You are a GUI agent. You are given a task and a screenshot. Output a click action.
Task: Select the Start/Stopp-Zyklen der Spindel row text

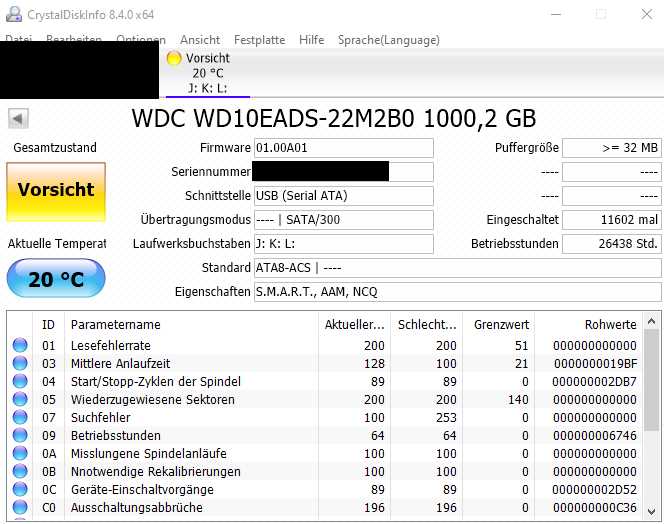[x=155, y=382]
